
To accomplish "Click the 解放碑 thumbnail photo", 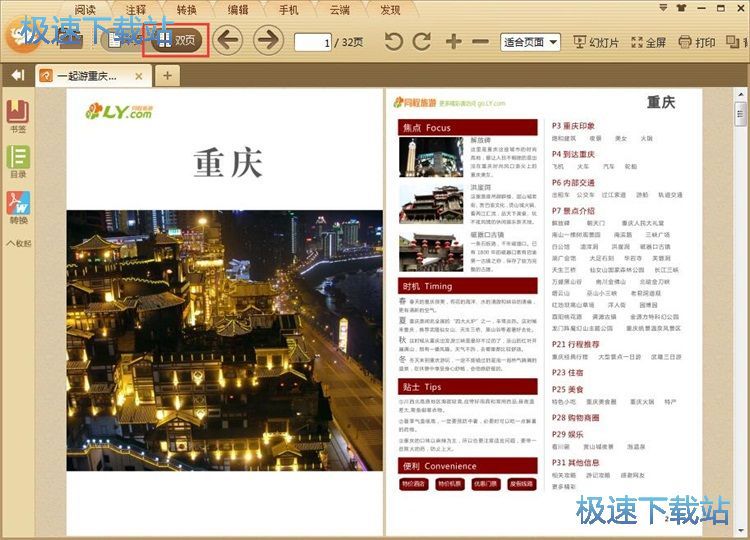I will click(431, 157).
